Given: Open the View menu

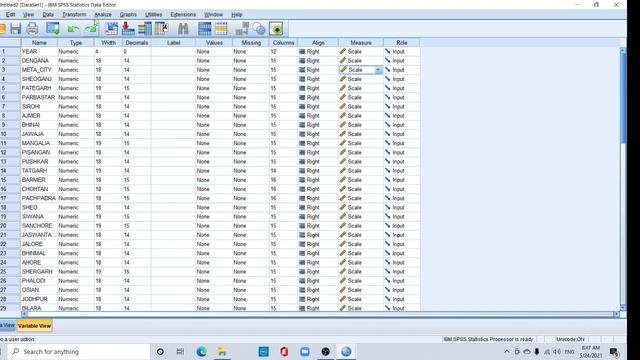Looking at the screenshot, I should 28,14.
